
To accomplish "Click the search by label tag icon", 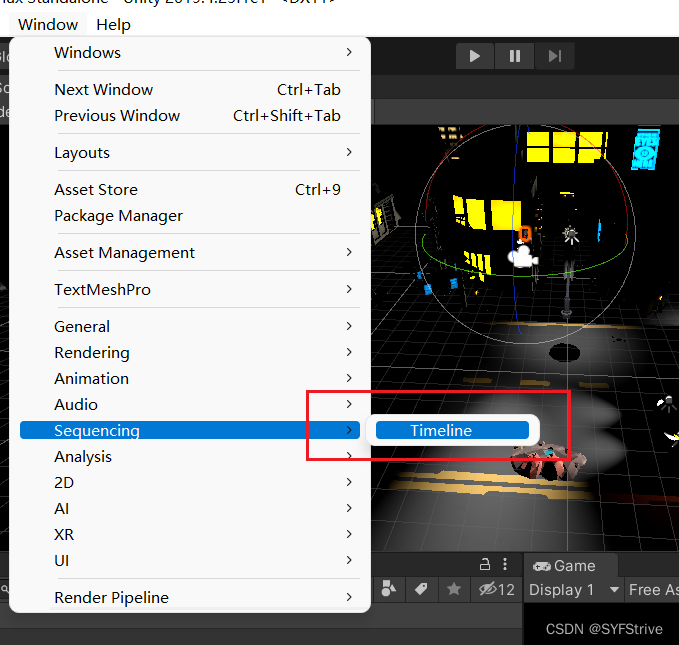I will [x=421, y=589].
